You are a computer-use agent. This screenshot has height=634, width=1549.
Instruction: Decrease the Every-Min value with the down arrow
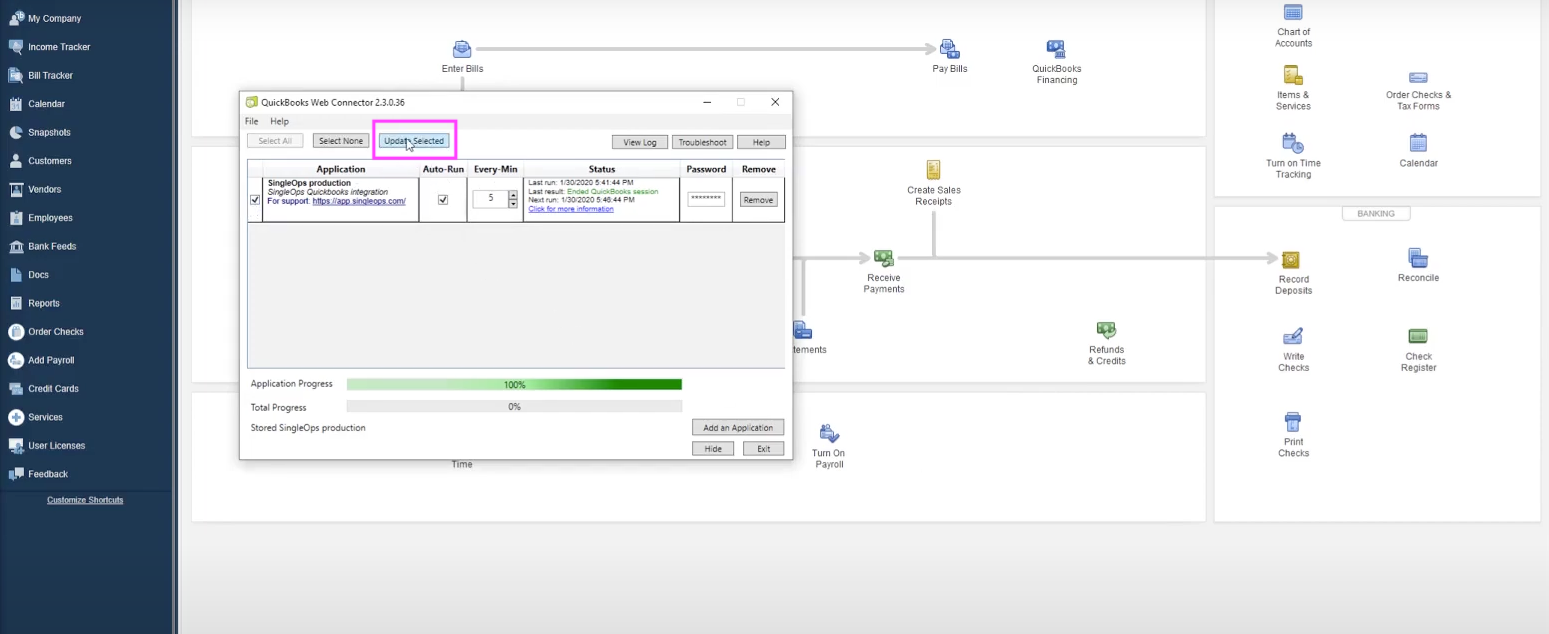point(513,204)
